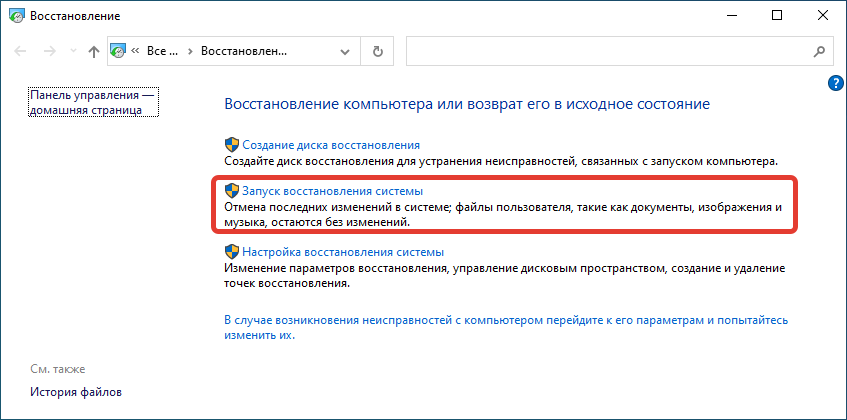Click shield icon beside "Запуск восстановления системы"
This screenshot has width=847, height=420.
tap(231, 190)
